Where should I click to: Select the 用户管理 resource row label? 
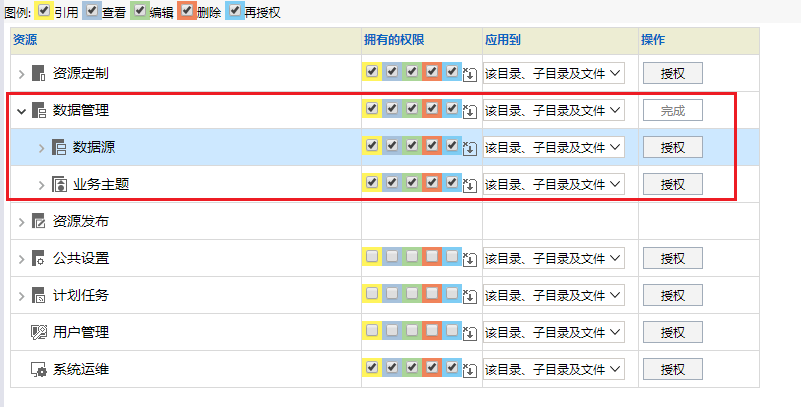[81, 332]
